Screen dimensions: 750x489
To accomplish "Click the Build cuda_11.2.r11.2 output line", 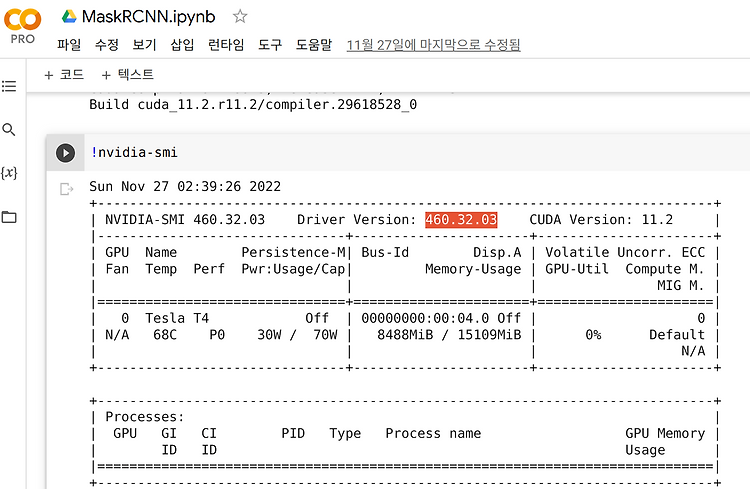I will coord(253,104).
